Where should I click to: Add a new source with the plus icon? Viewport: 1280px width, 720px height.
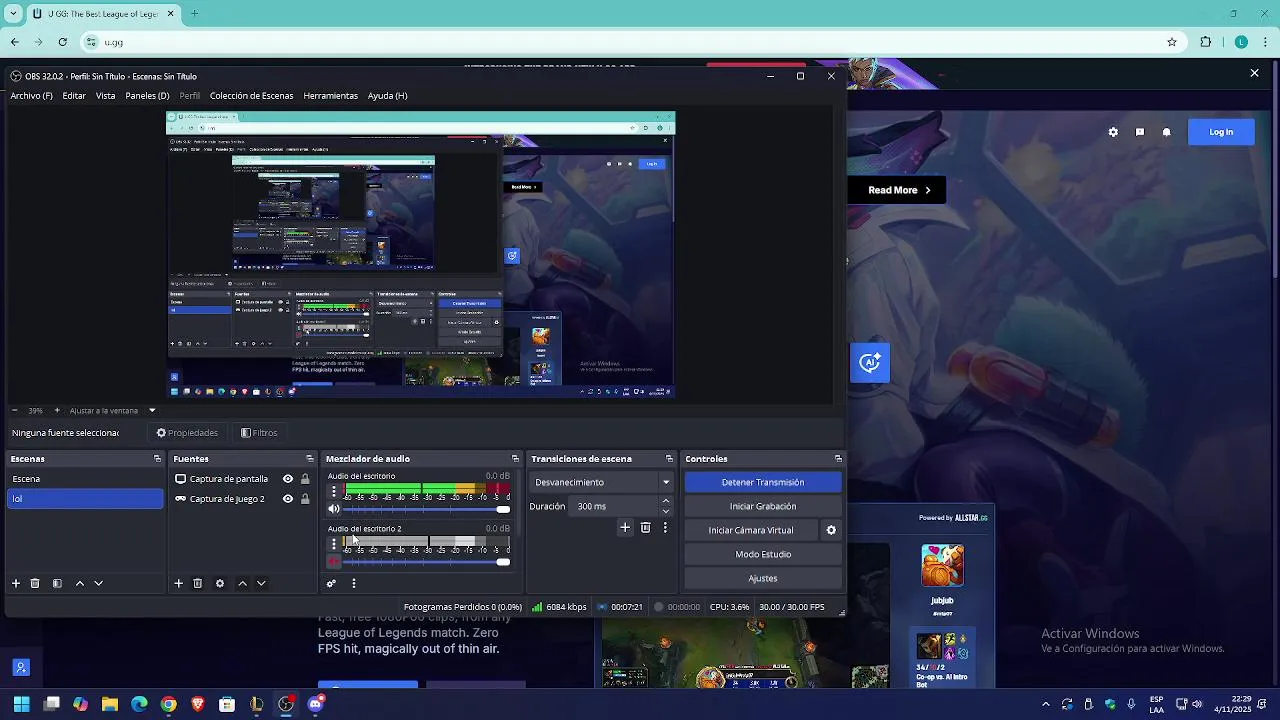point(178,583)
